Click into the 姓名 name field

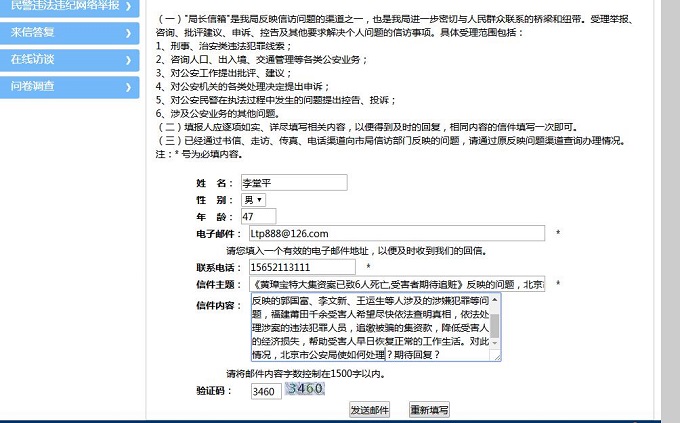(293, 183)
